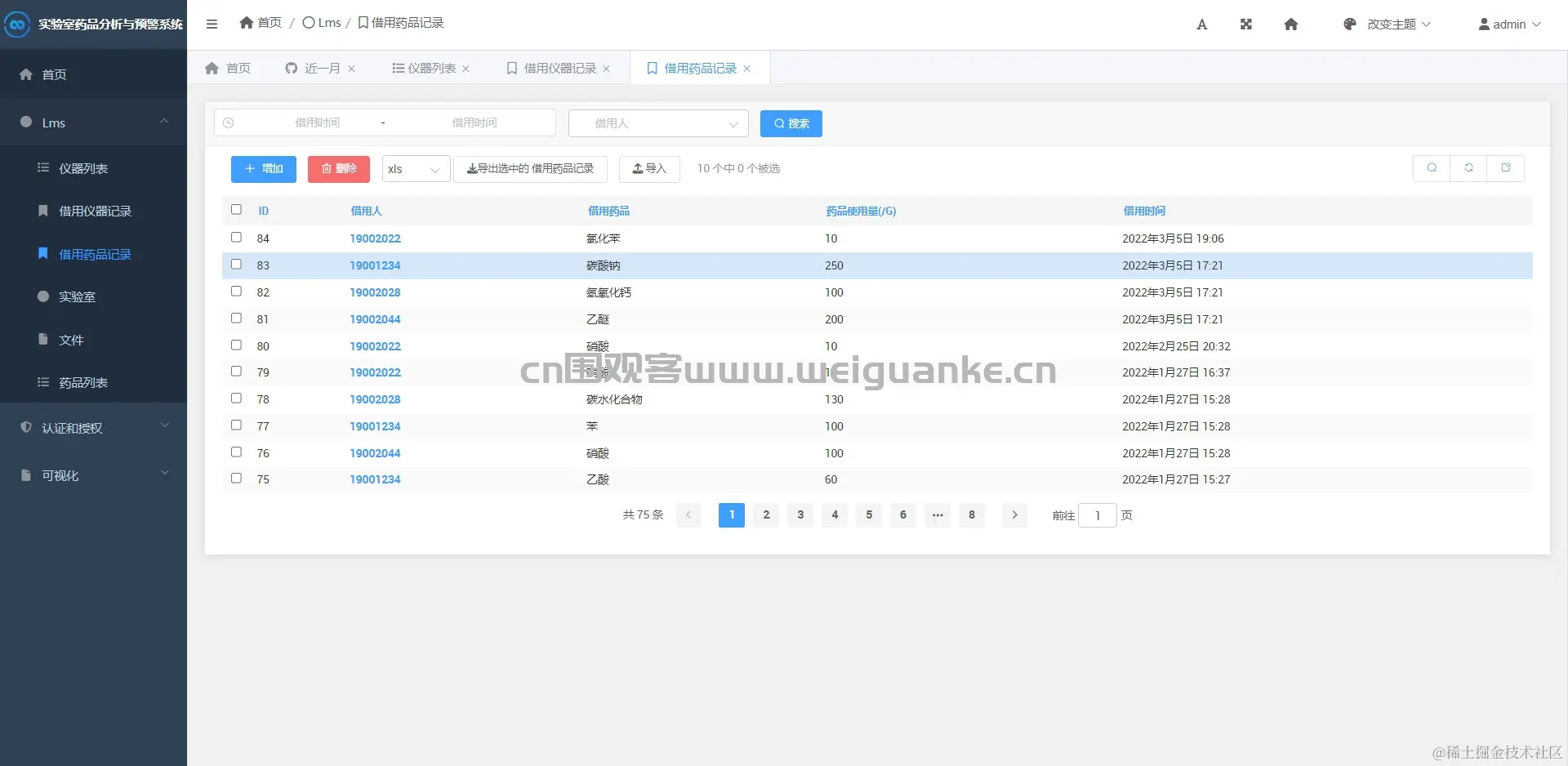Click the 导入 import button
Viewport: 1568px width, 766px height.
(649, 169)
